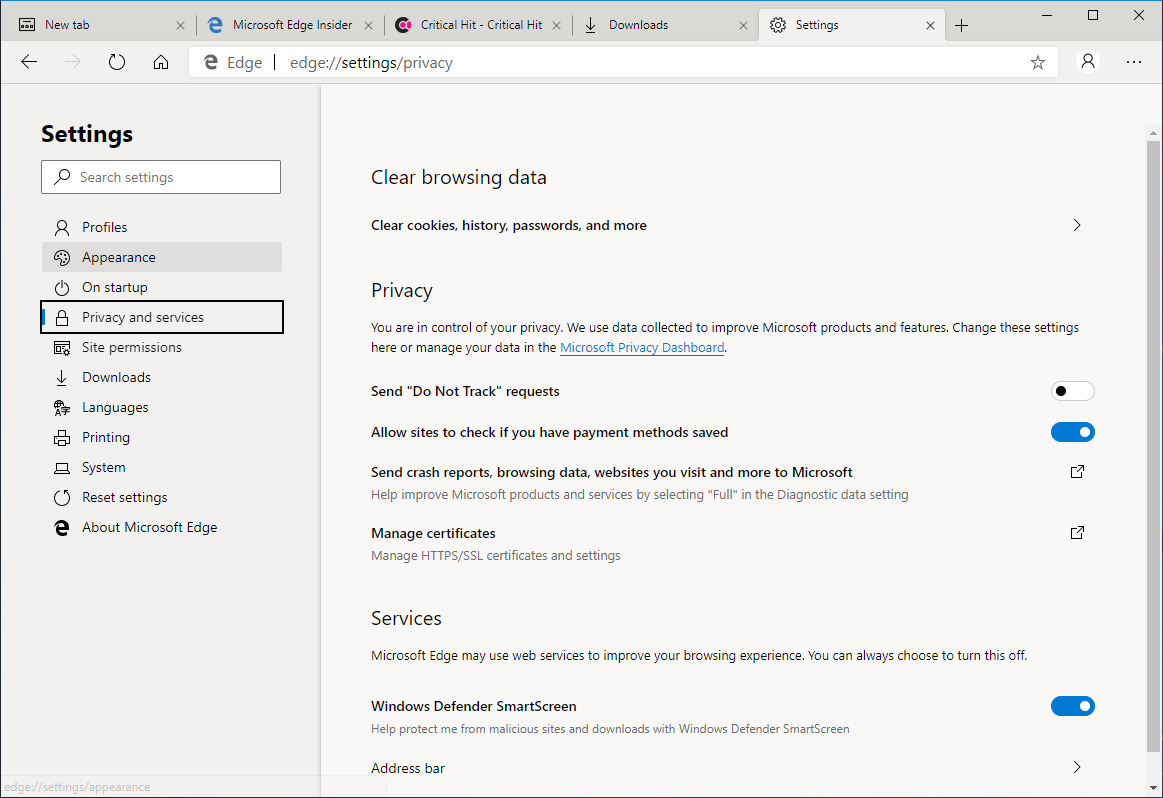Open external link icon for Manage certificates
The width and height of the screenshot is (1163, 798).
(x=1077, y=533)
